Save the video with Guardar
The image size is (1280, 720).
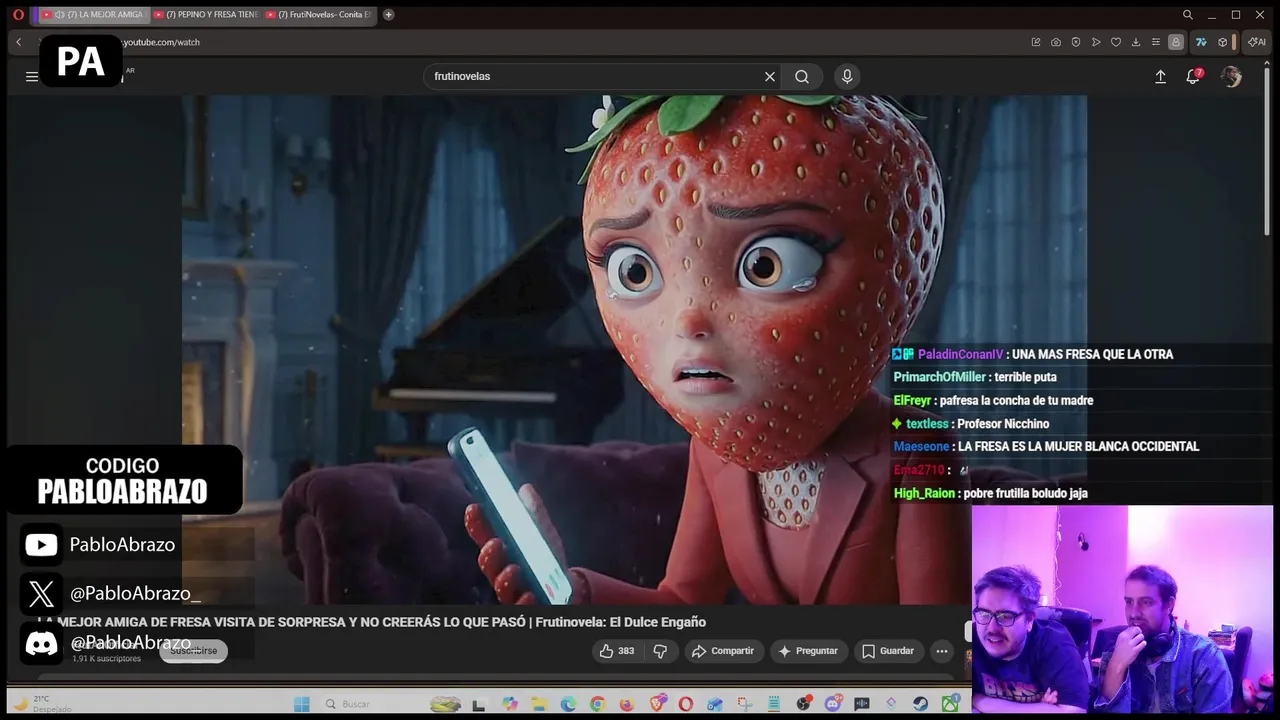tap(887, 651)
